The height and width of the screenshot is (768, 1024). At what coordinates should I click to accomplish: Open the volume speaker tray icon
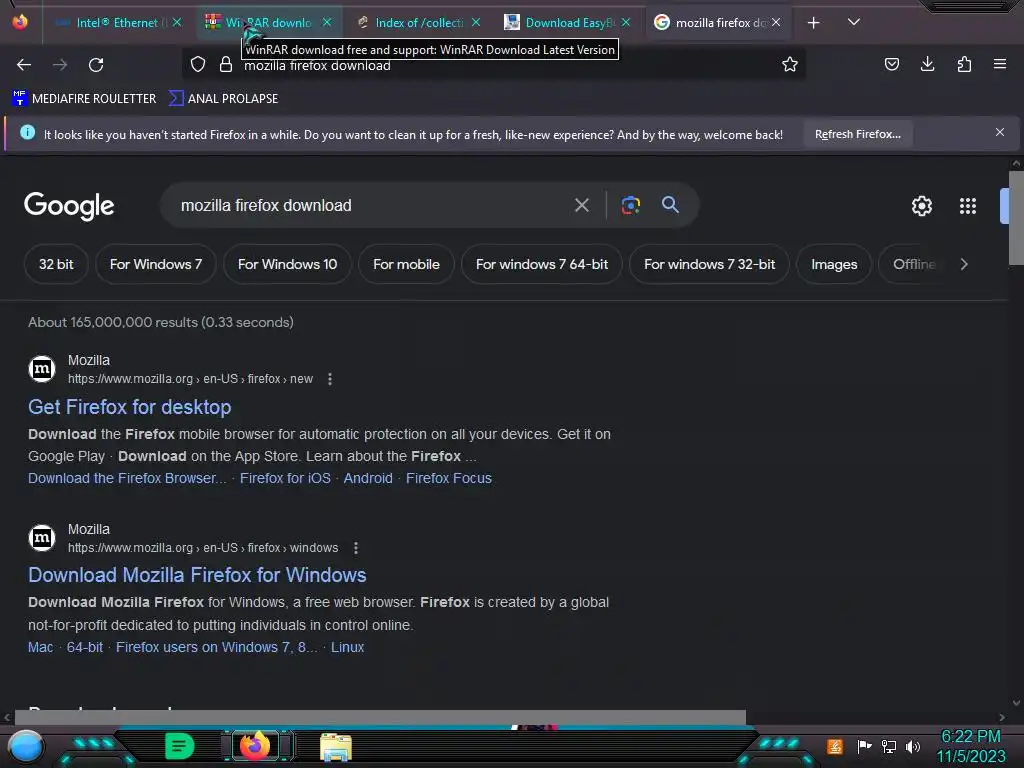click(x=913, y=746)
